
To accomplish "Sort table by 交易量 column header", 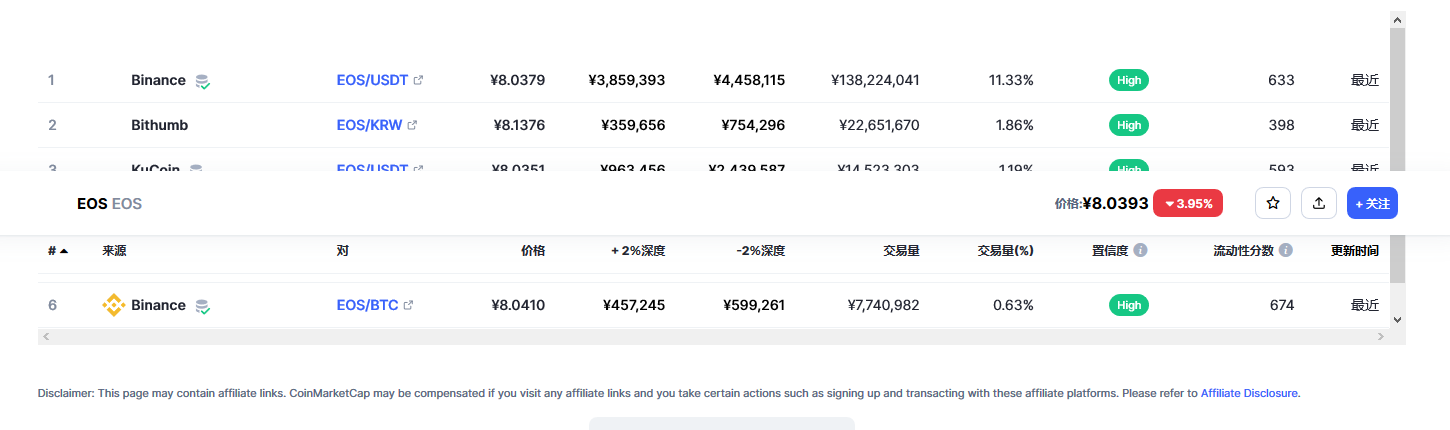I will pyautogui.click(x=901, y=251).
